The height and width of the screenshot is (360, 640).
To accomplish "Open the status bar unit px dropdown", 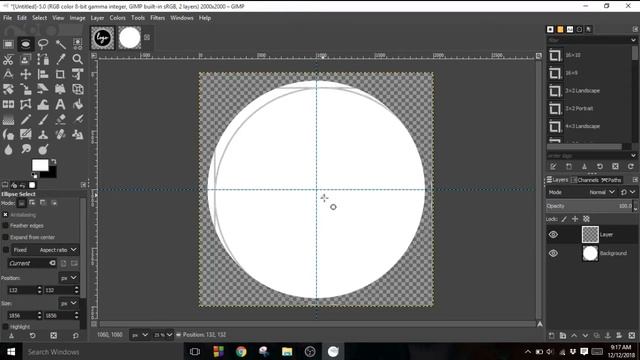I will [x=139, y=335].
